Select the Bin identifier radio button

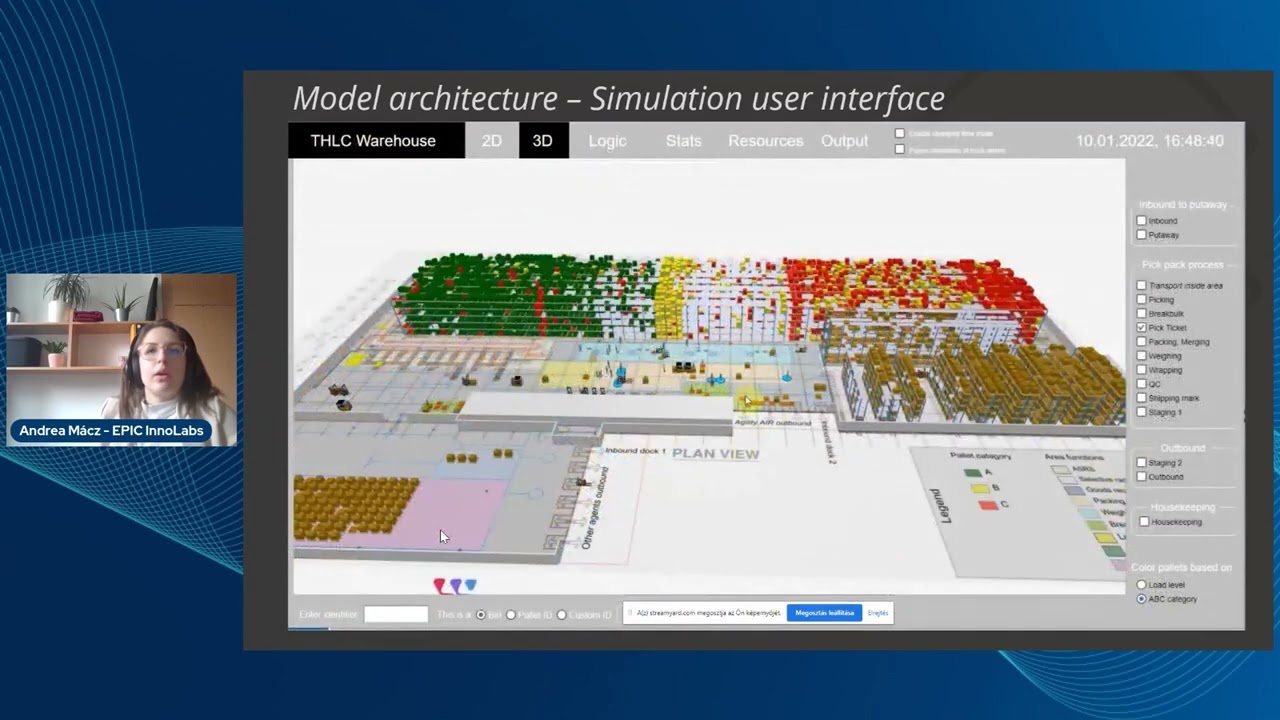pos(481,614)
